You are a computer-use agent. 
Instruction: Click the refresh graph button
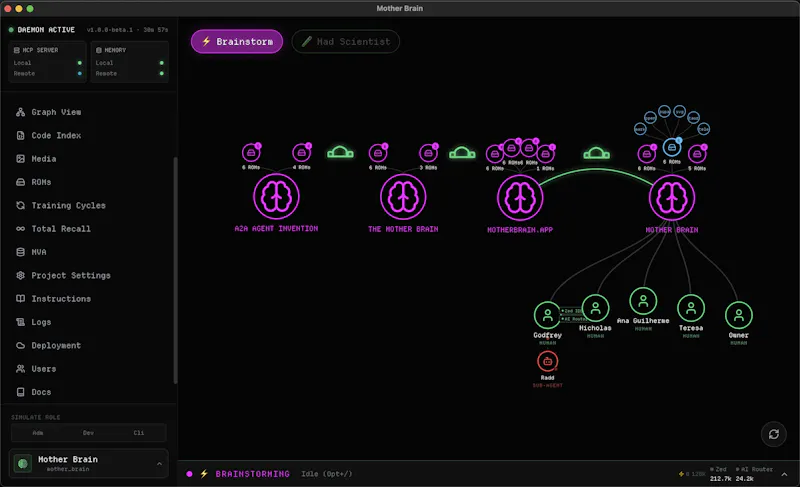[x=774, y=434]
